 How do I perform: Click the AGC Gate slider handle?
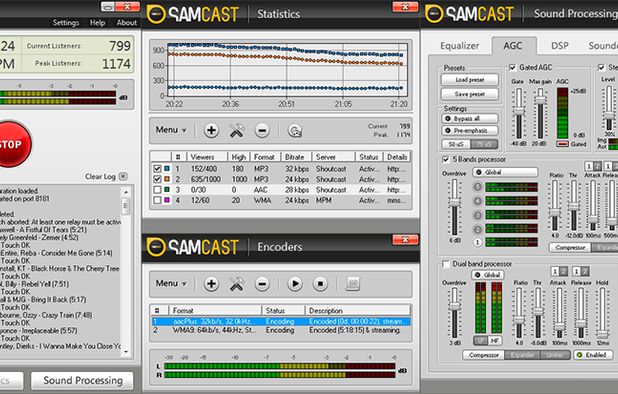click(x=519, y=112)
